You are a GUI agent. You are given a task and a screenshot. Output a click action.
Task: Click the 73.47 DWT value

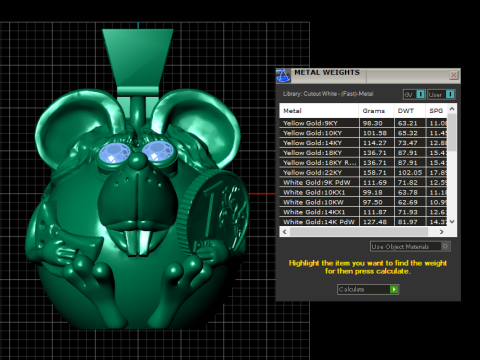click(407, 143)
